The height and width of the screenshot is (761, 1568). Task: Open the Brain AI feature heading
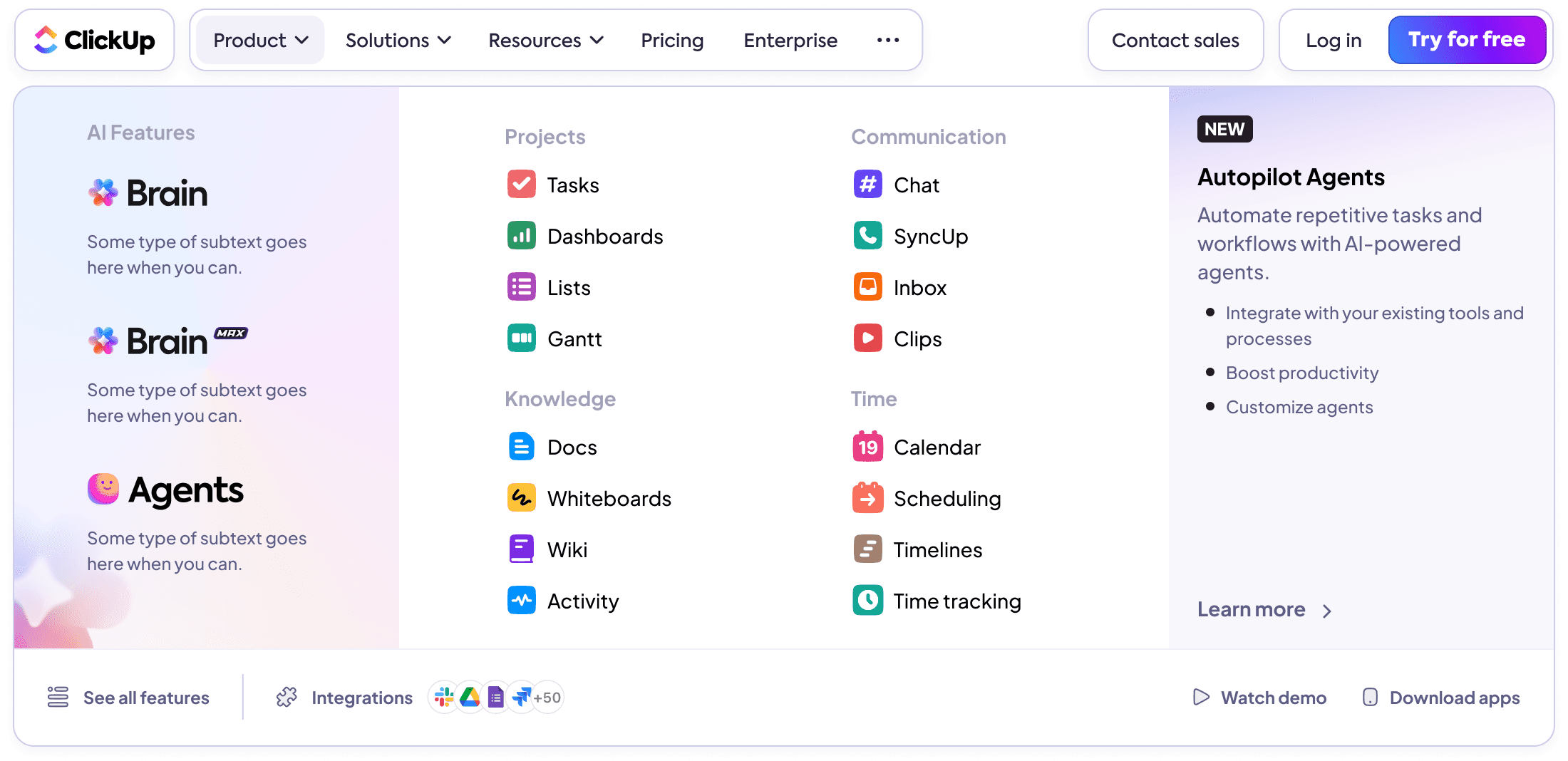pyautogui.click(x=148, y=192)
